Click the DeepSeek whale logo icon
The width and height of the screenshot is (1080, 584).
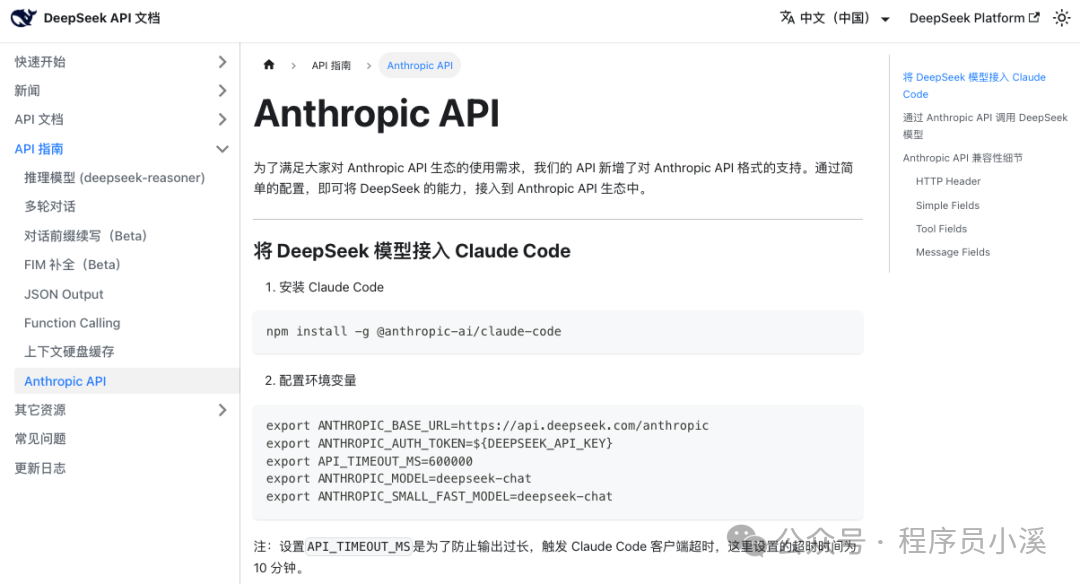coord(23,18)
